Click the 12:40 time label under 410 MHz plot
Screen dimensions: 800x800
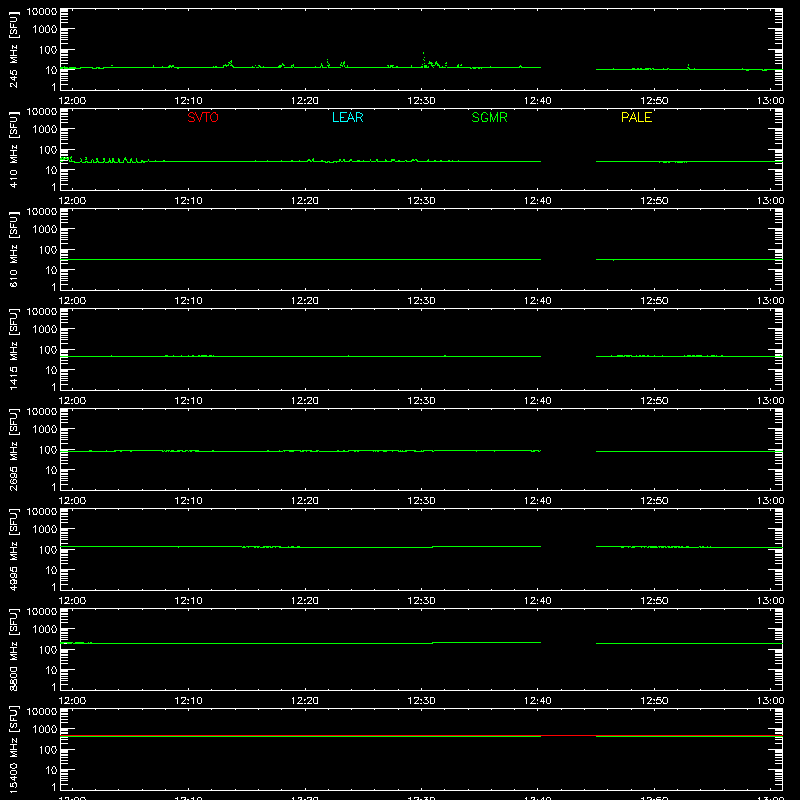coord(538,201)
